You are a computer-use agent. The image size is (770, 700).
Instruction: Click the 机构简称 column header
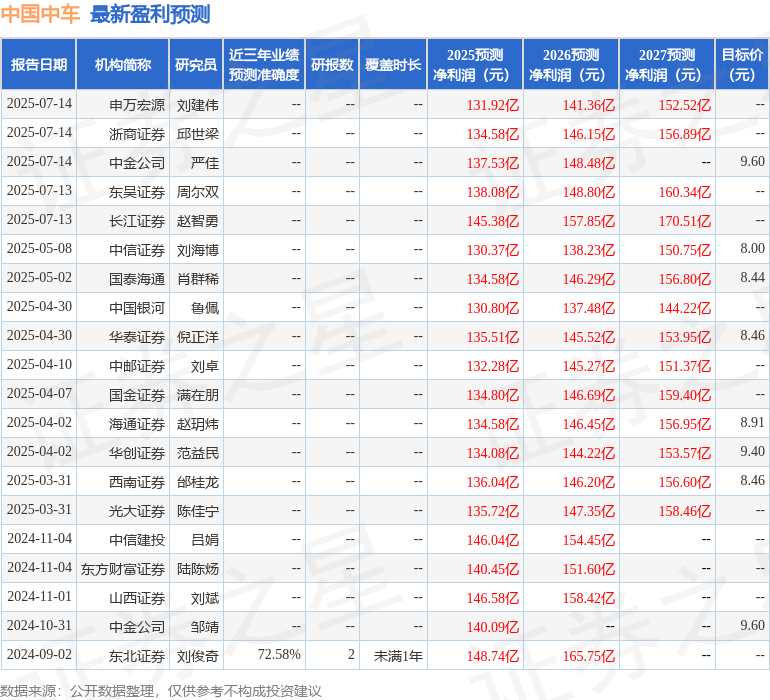(x=122, y=64)
